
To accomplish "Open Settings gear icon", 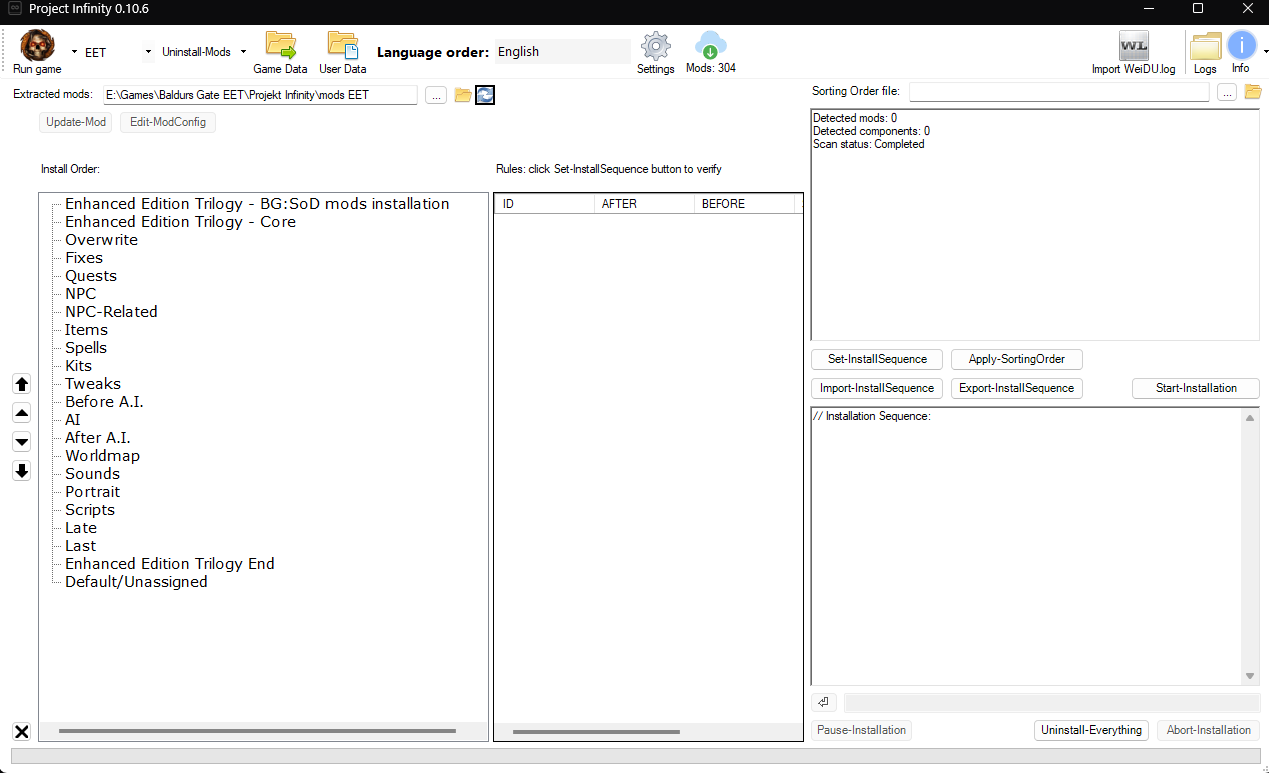I will [x=655, y=46].
